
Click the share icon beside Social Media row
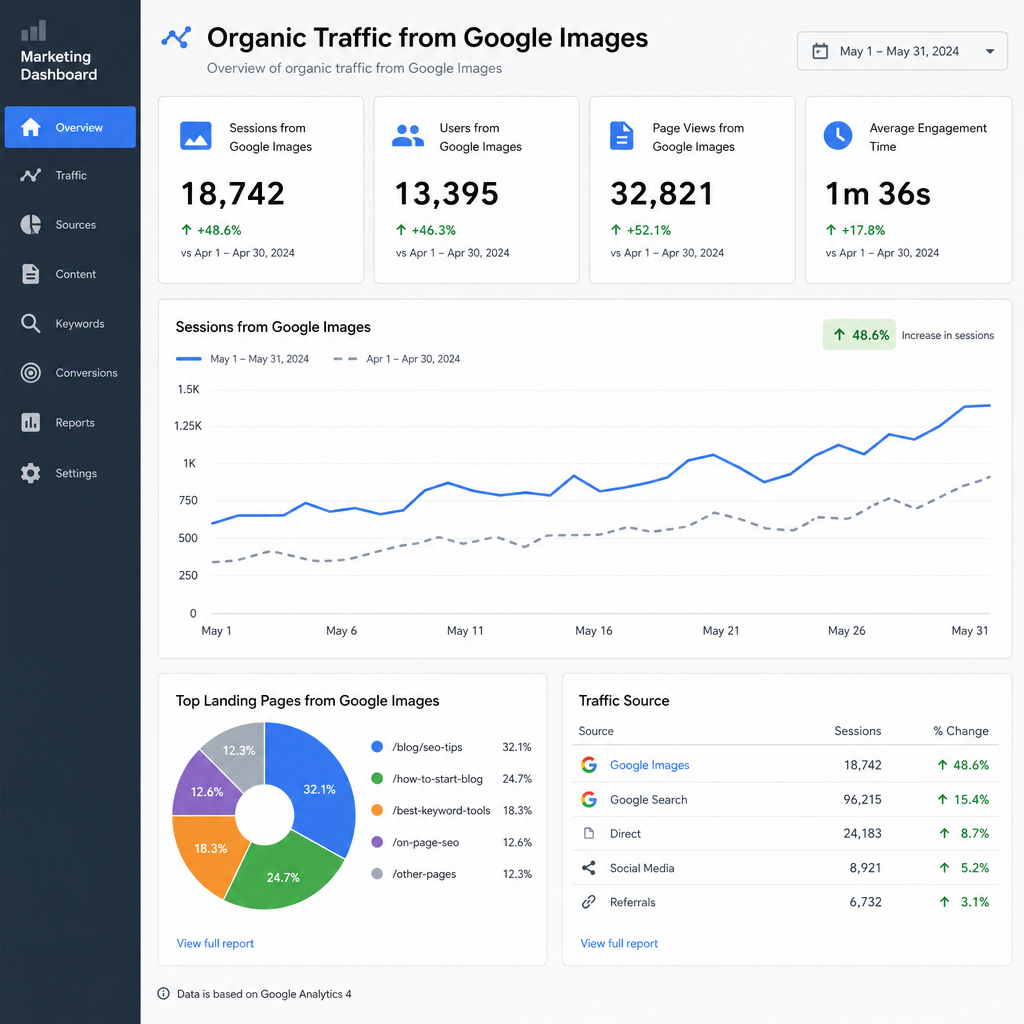click(589, 868)
